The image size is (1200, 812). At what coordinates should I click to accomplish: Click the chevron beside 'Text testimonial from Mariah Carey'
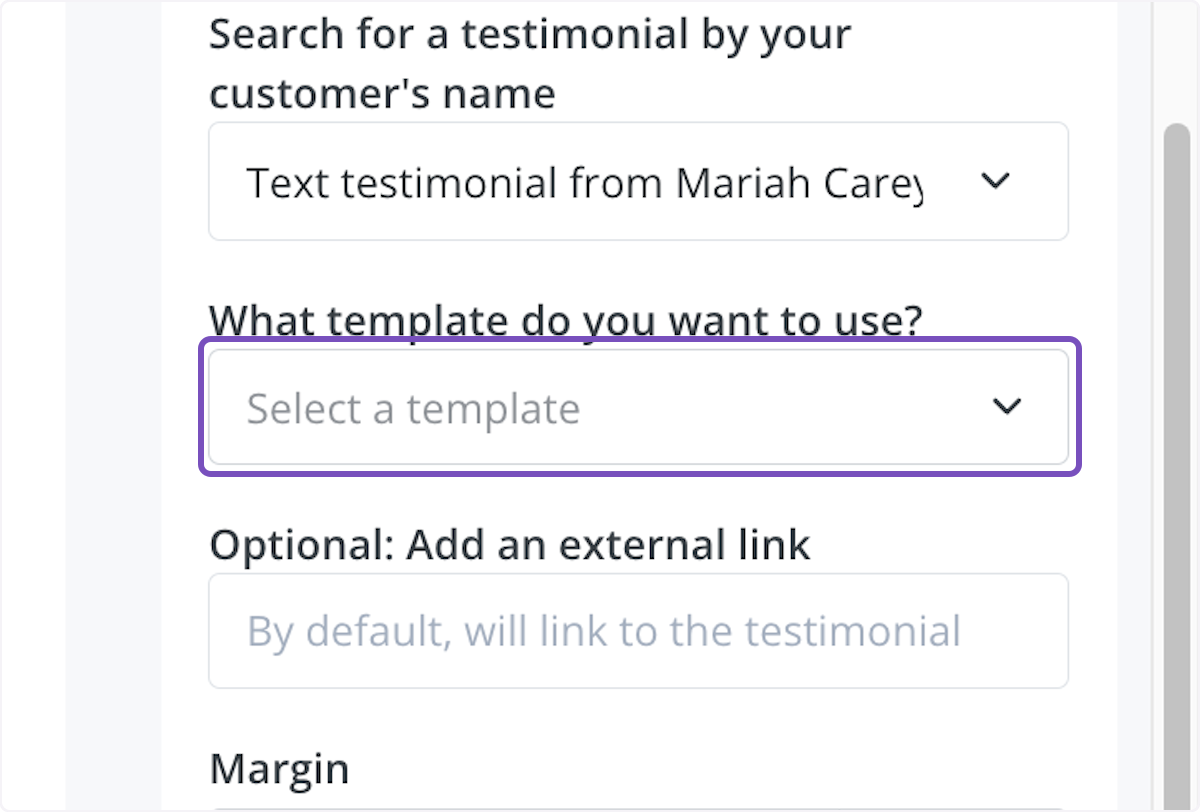995,181
